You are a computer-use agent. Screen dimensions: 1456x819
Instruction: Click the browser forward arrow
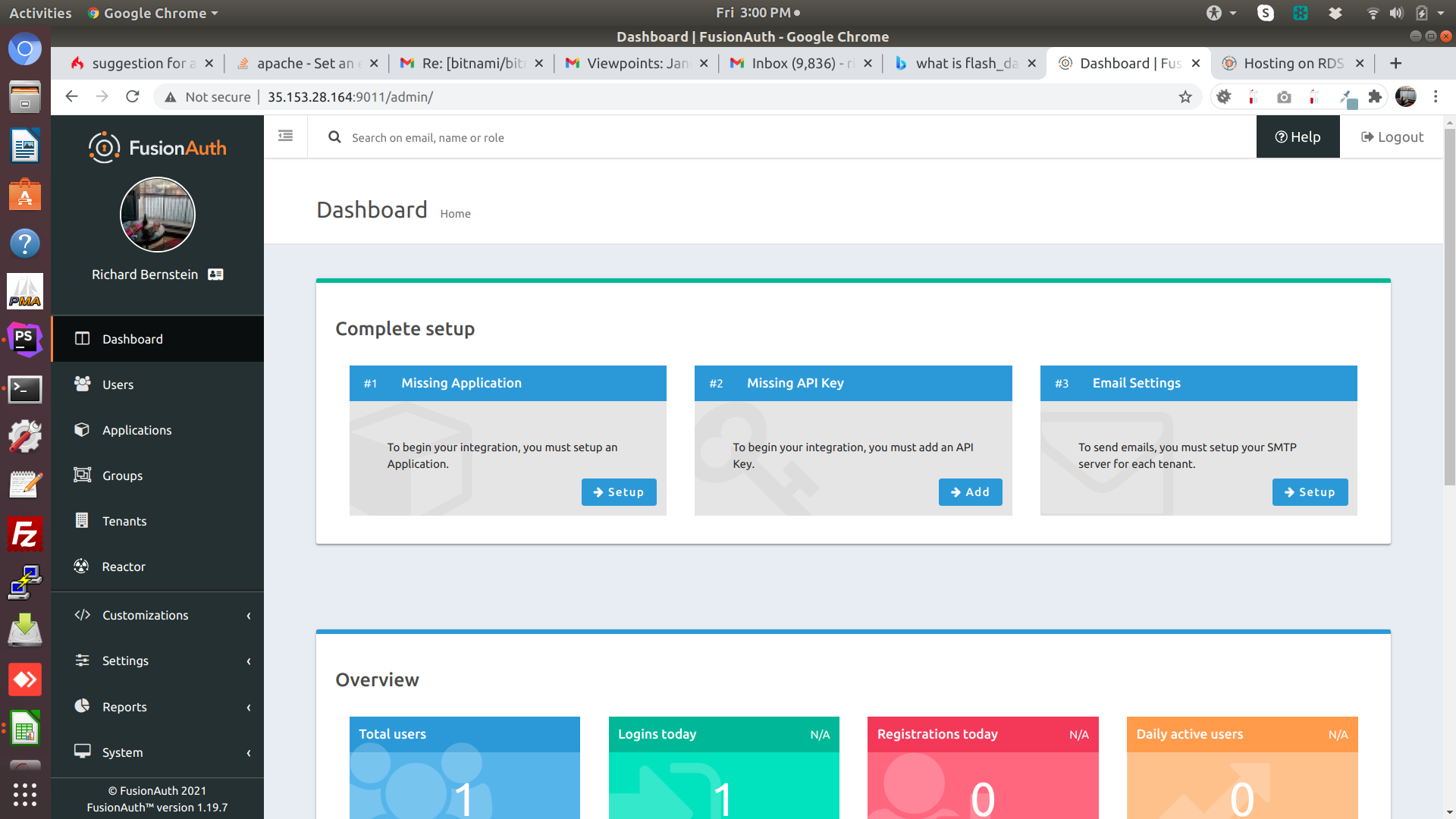[x=102, y=96]
